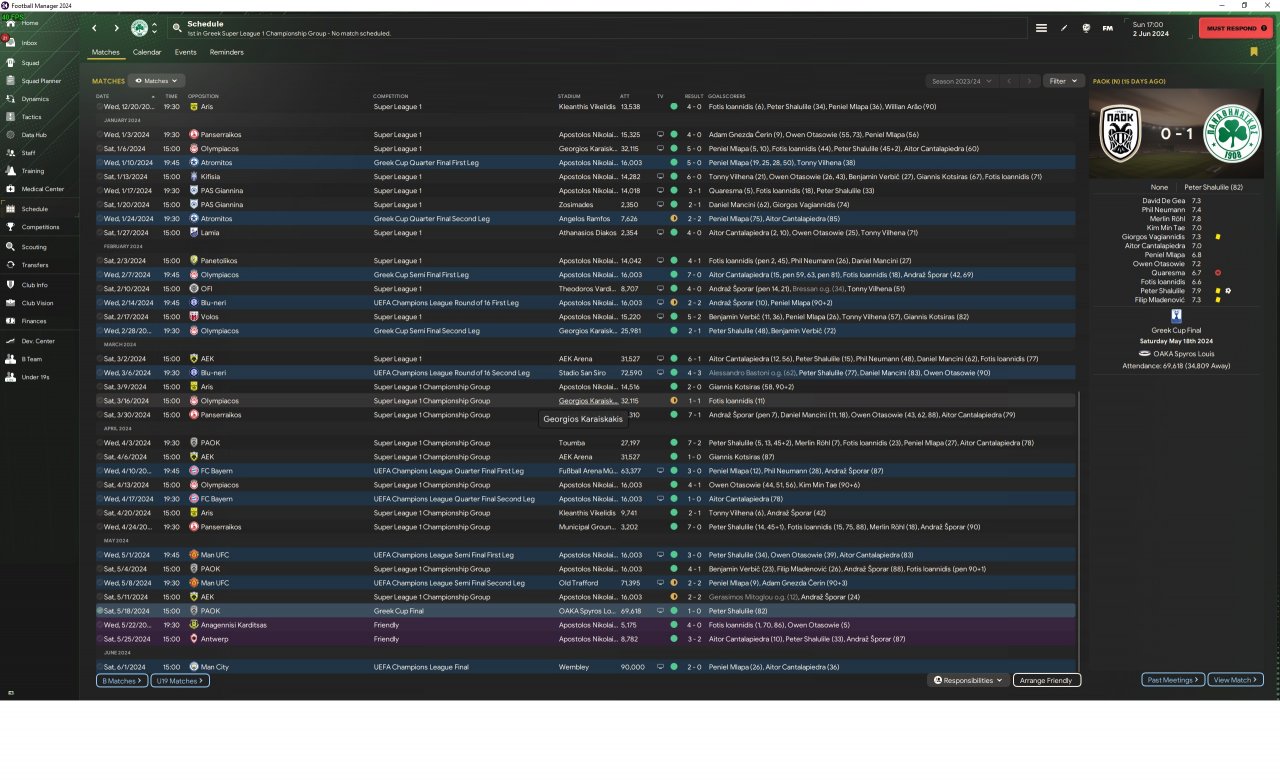Click the search magnifier icon
Screen dimensions: 1280x782
point(177,28)
